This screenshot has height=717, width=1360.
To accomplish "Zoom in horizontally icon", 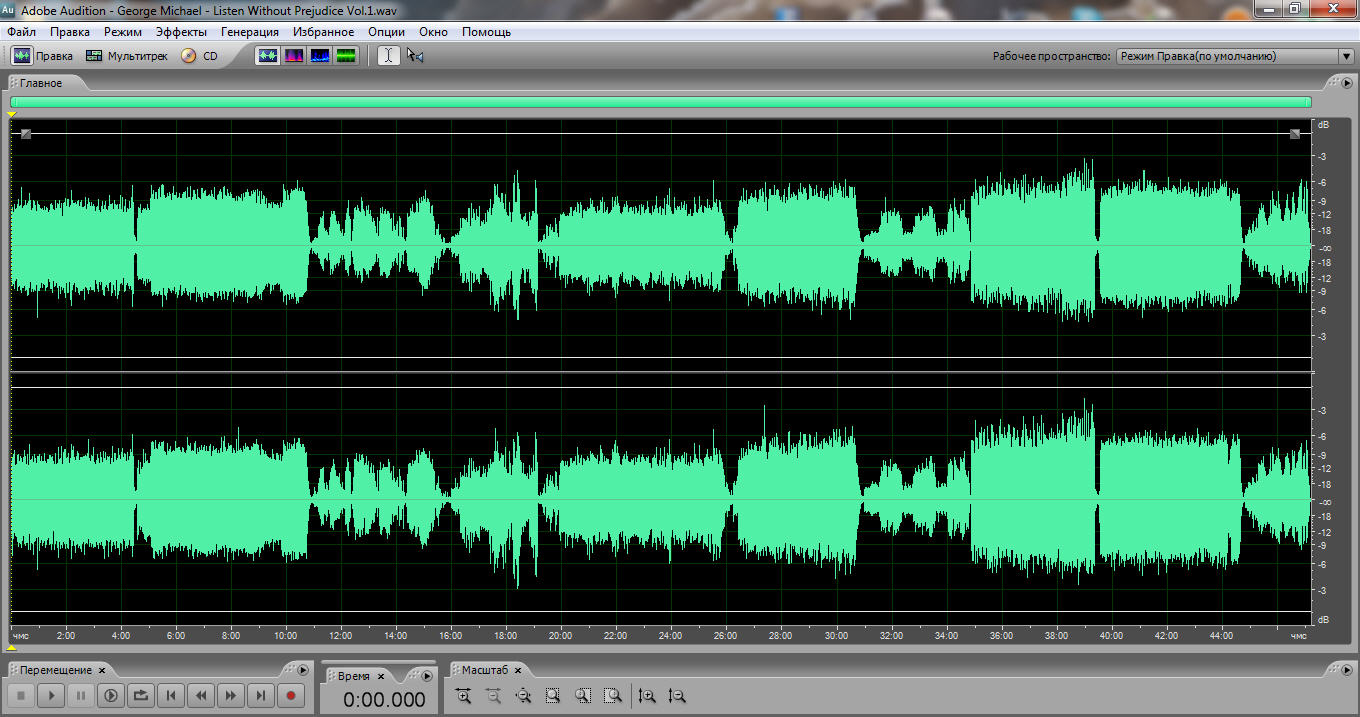I will click(463, 696).
